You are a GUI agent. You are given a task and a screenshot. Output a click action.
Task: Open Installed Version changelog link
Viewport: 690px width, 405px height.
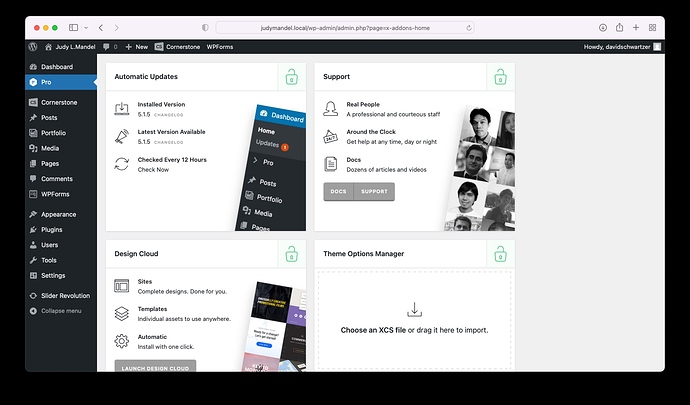[x=169, y=115]
